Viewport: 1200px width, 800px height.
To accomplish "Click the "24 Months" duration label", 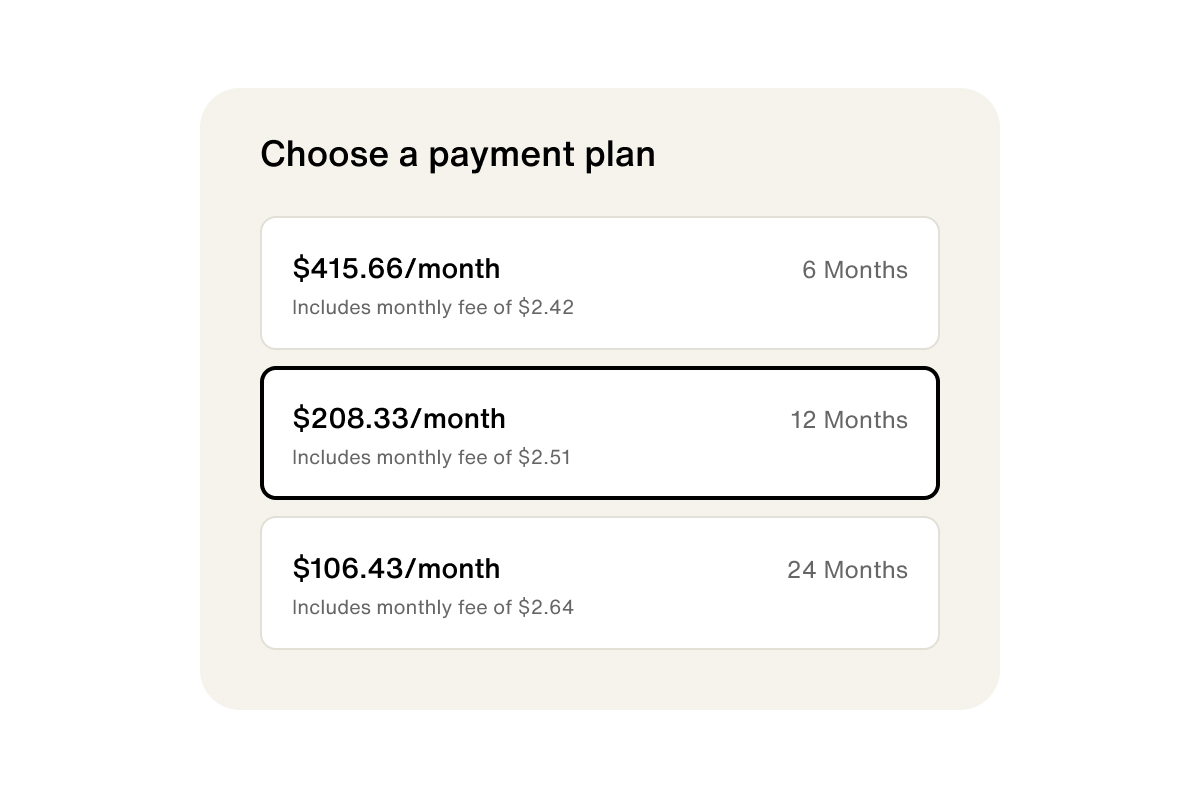I will pos(847,570).
